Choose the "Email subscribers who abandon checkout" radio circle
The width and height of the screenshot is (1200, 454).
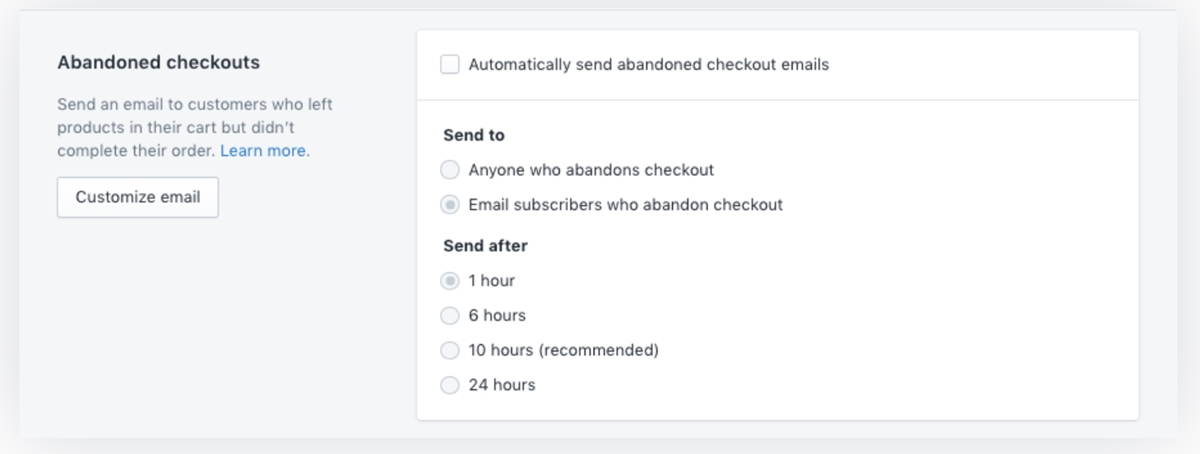450,205
